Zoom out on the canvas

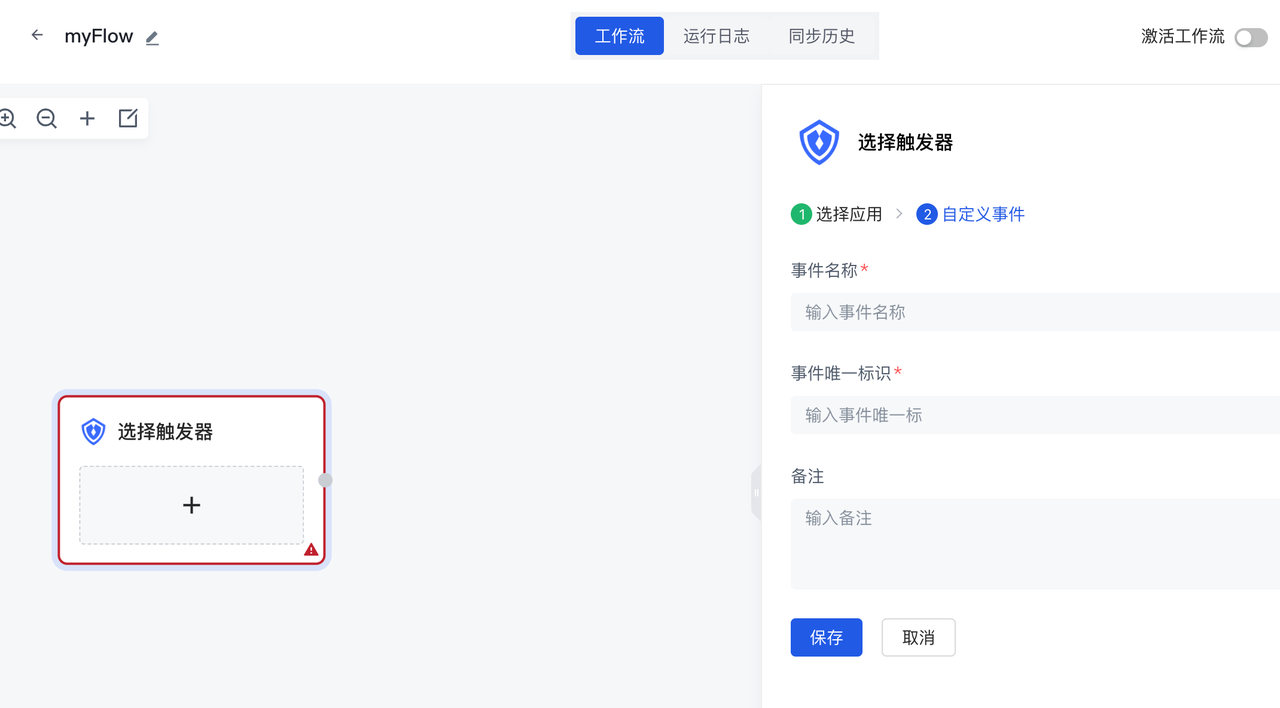(46, 119)
